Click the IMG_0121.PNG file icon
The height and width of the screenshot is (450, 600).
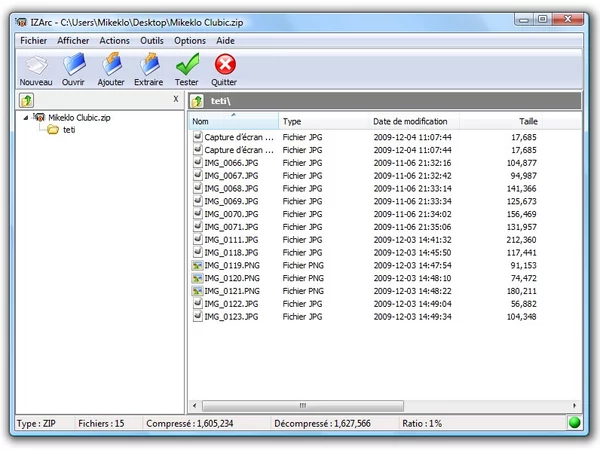coord(197,291)
